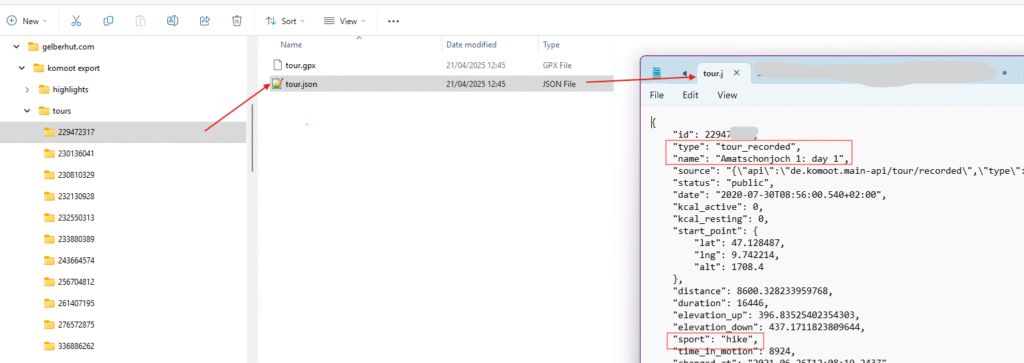Click the tour.j tab in Notepad

pyautogui.click(x=712, y=73)
